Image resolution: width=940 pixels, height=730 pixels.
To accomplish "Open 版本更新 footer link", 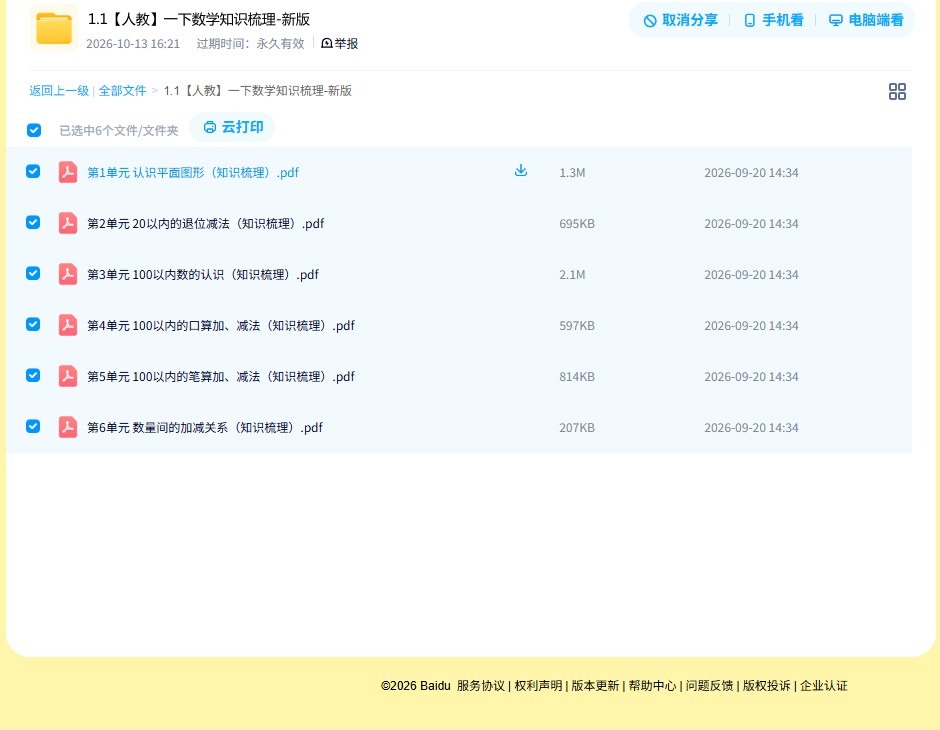I will click(x=595, y=686).
